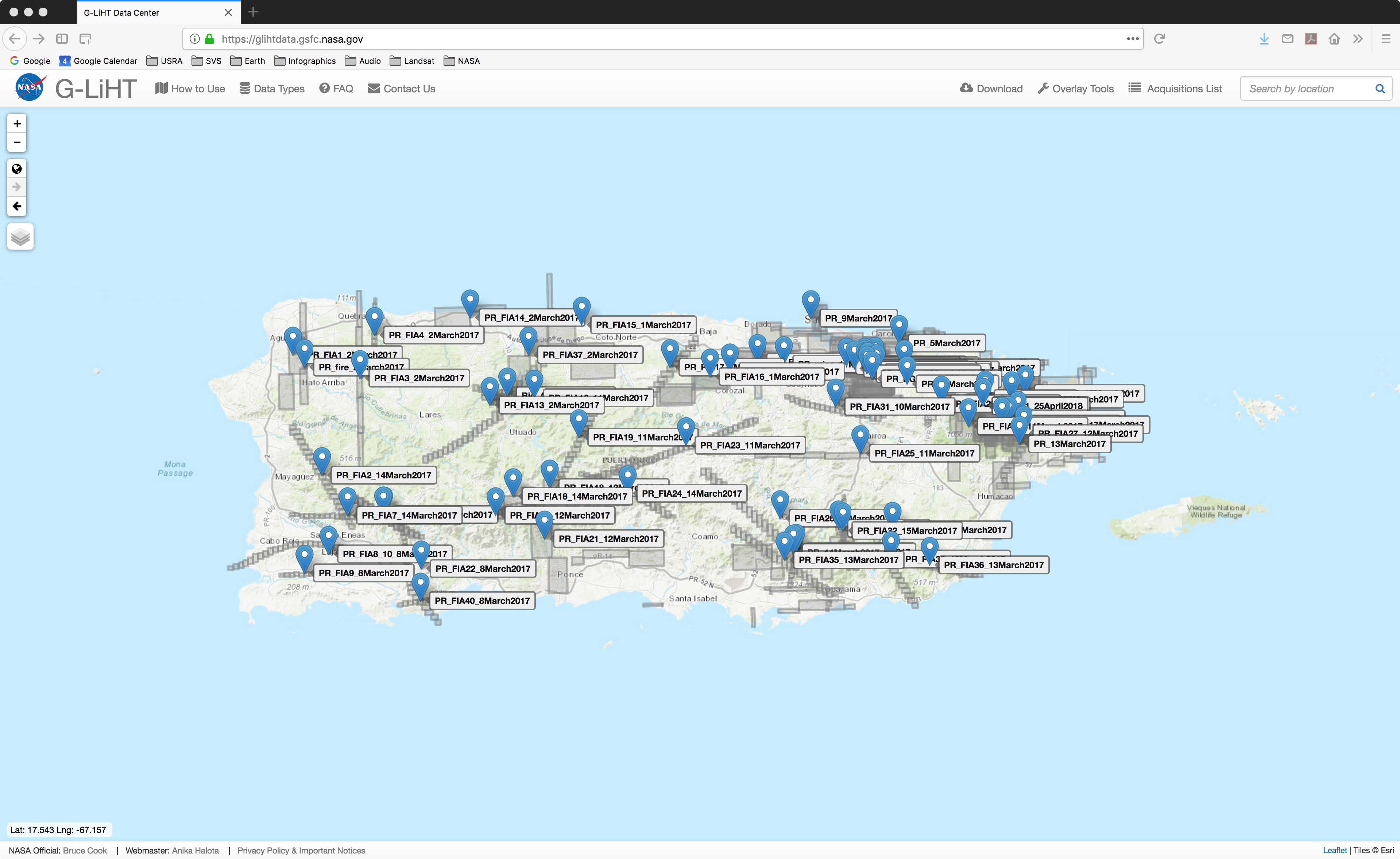Expand the Landsat bookmarks folder
Image resolution: width=1400 pixels, height=859 pixels.
[413, 61]
